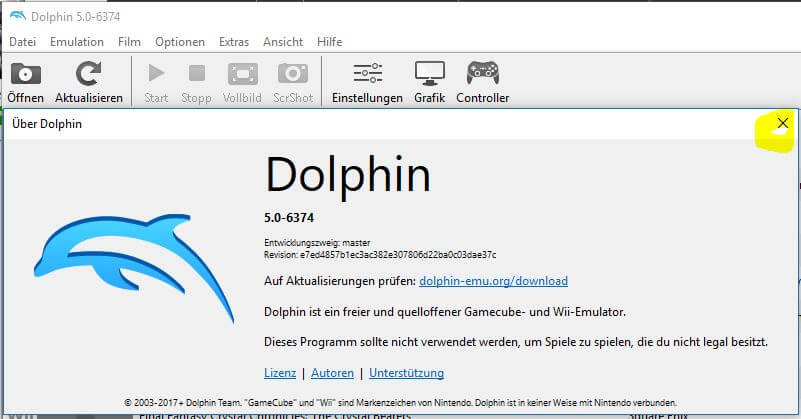
Task: Toggle Vollbild fullscreen icon
Action: [242, 74]
